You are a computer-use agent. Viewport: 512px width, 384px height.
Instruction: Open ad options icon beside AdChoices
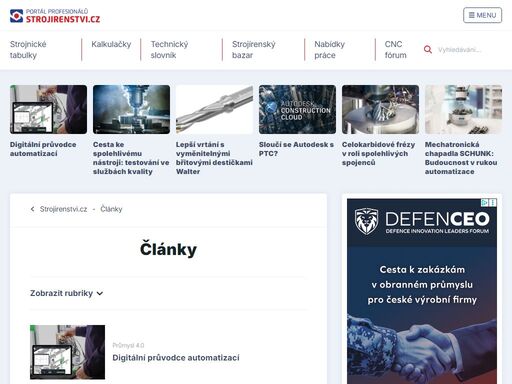pos(493,202)
